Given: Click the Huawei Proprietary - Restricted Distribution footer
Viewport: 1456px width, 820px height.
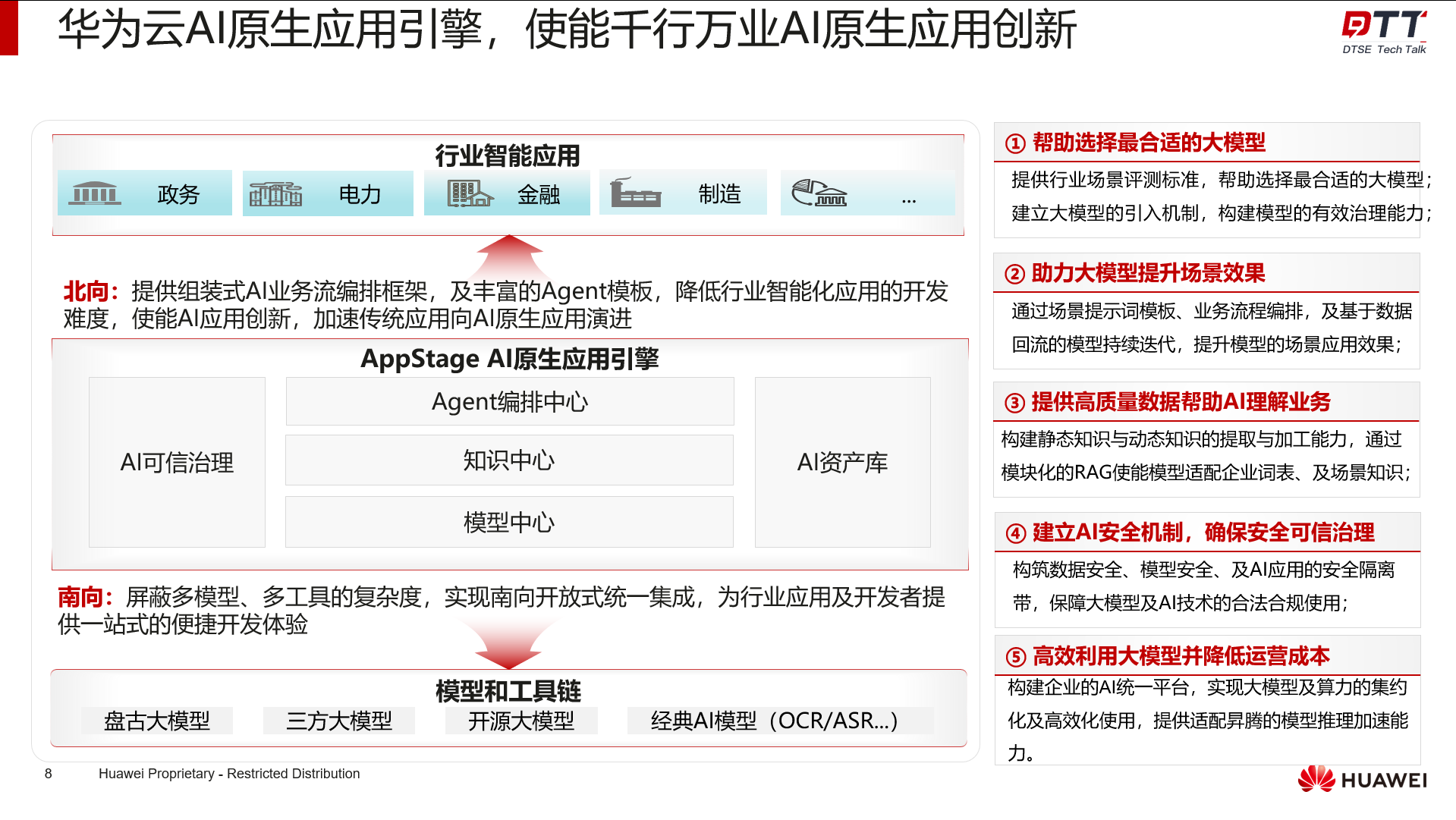Looking at the screenshot, I should [229, 774].
